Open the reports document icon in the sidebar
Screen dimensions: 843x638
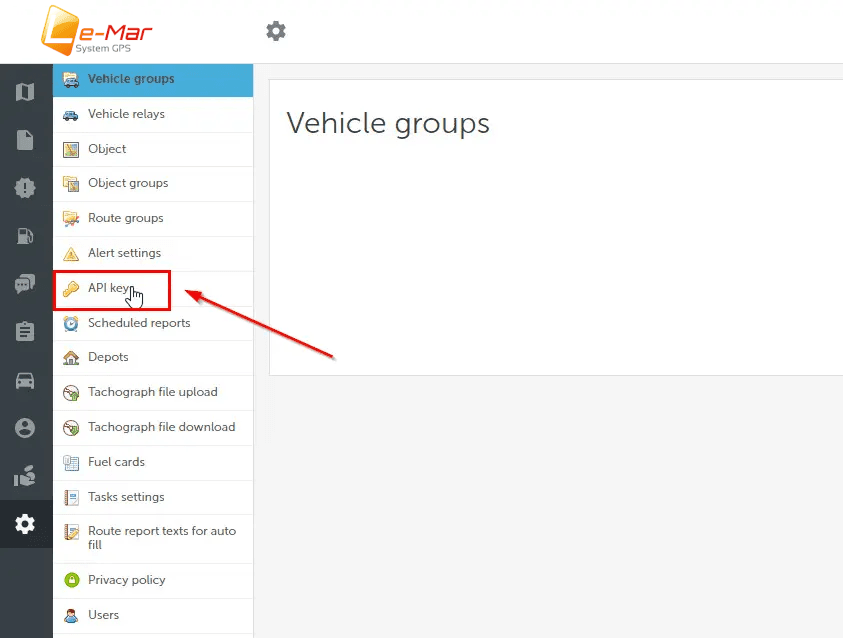(x=25, y=140)
